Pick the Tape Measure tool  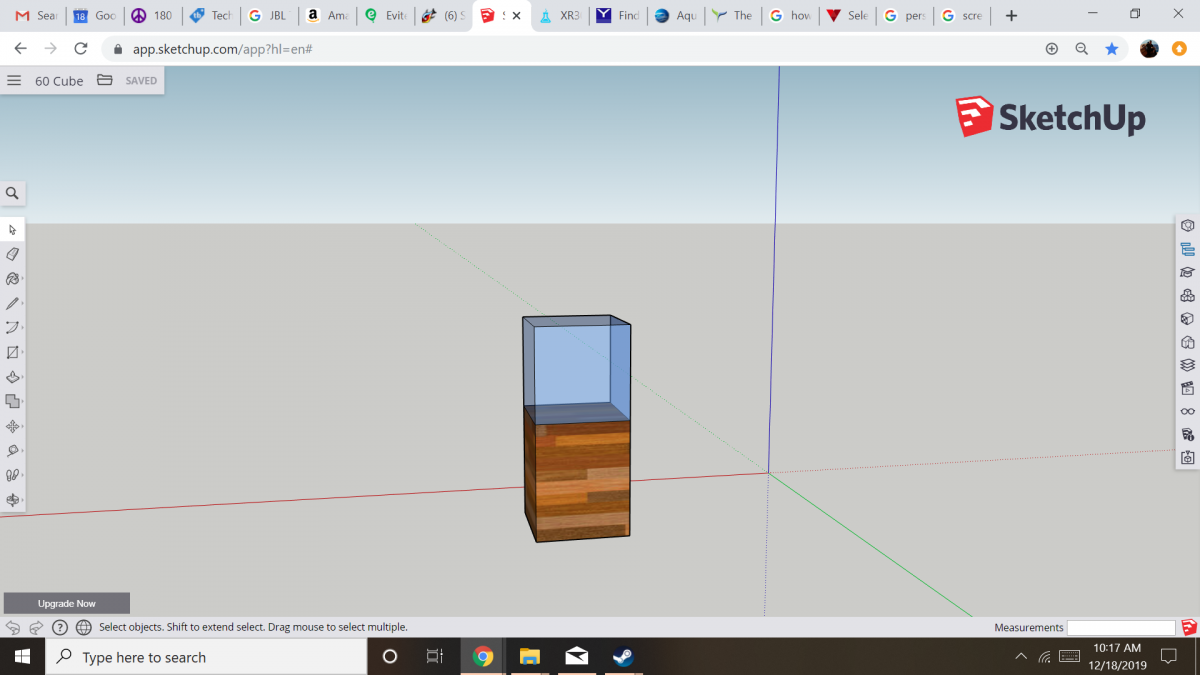(x=13, y=451)
